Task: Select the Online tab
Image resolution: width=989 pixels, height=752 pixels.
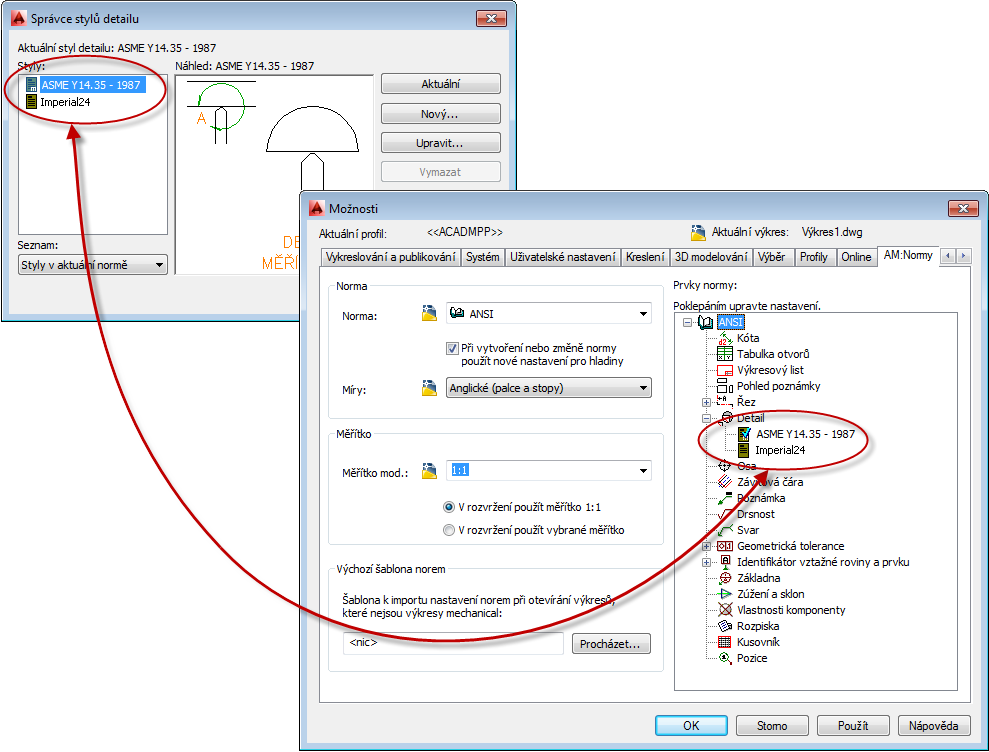Action: (x=856, y=257)
